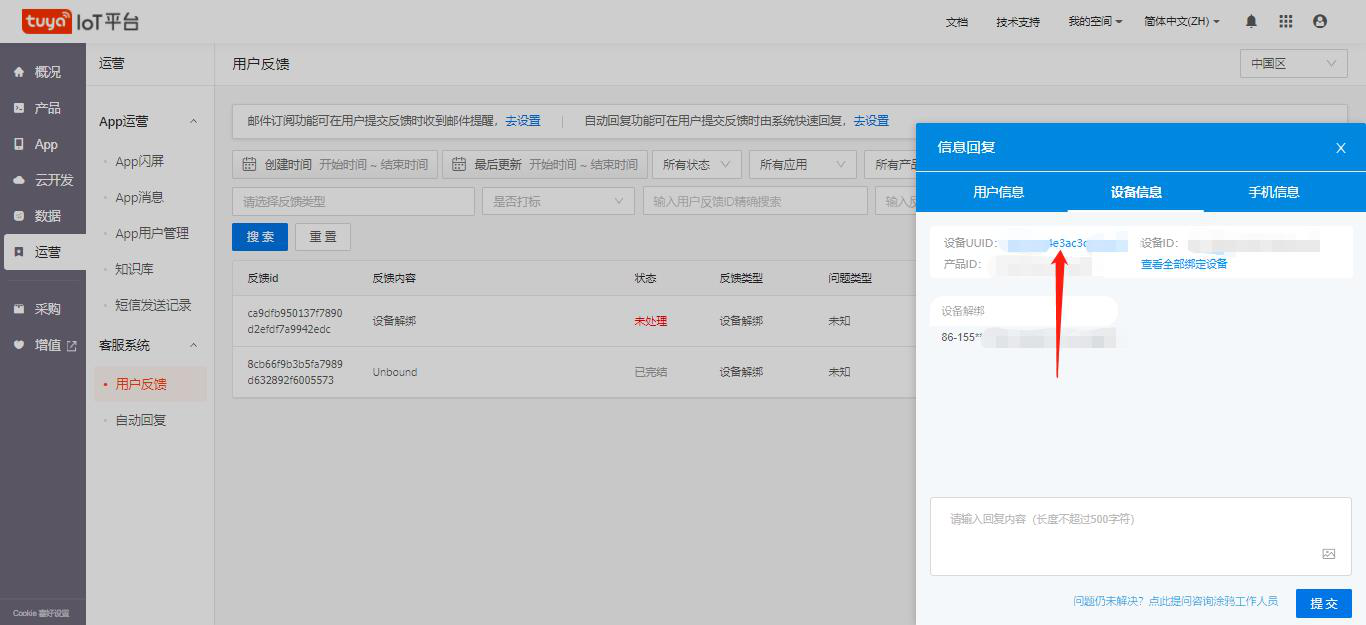Open the notification bell icon

[1250, 20]
